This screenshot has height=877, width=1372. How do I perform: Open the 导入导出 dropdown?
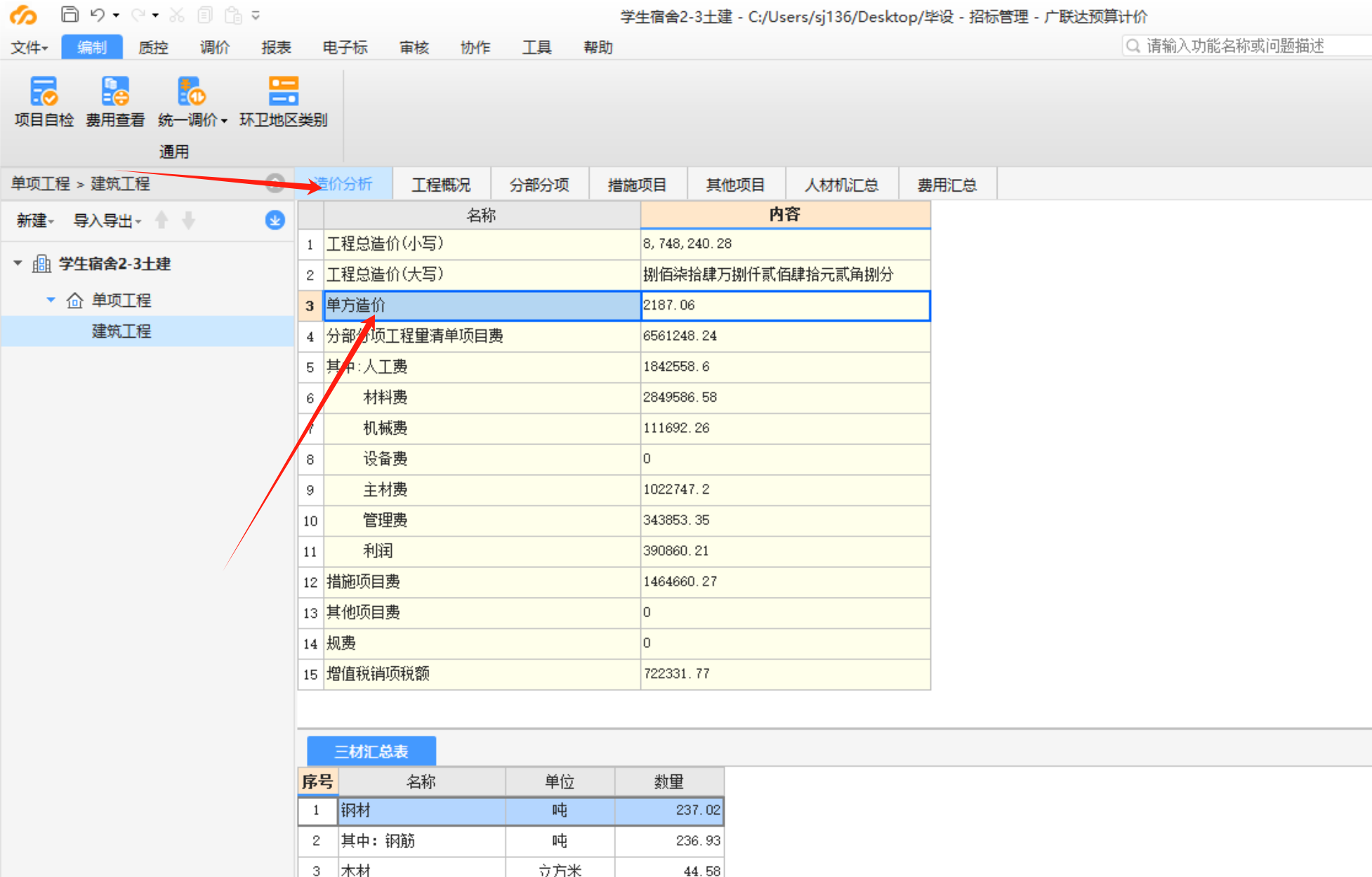pos(107,220)
